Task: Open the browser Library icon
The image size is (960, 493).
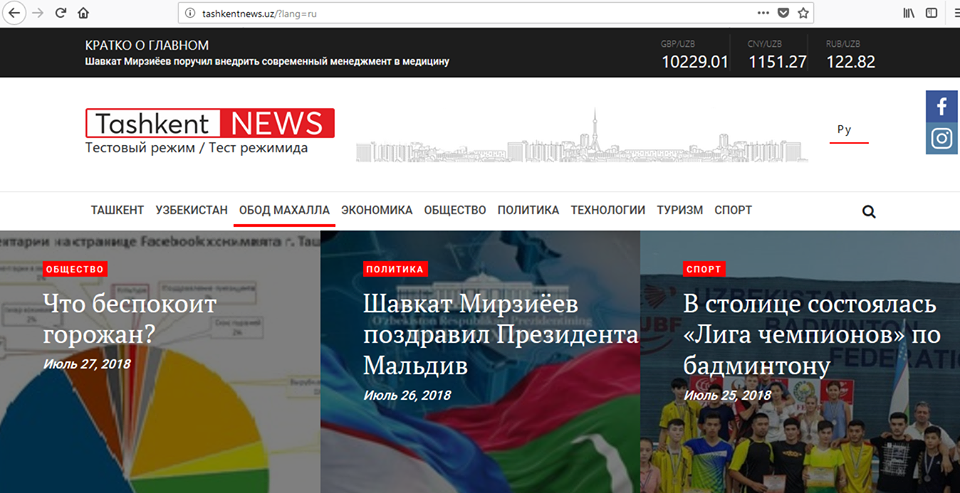Action: coord(909,13)
